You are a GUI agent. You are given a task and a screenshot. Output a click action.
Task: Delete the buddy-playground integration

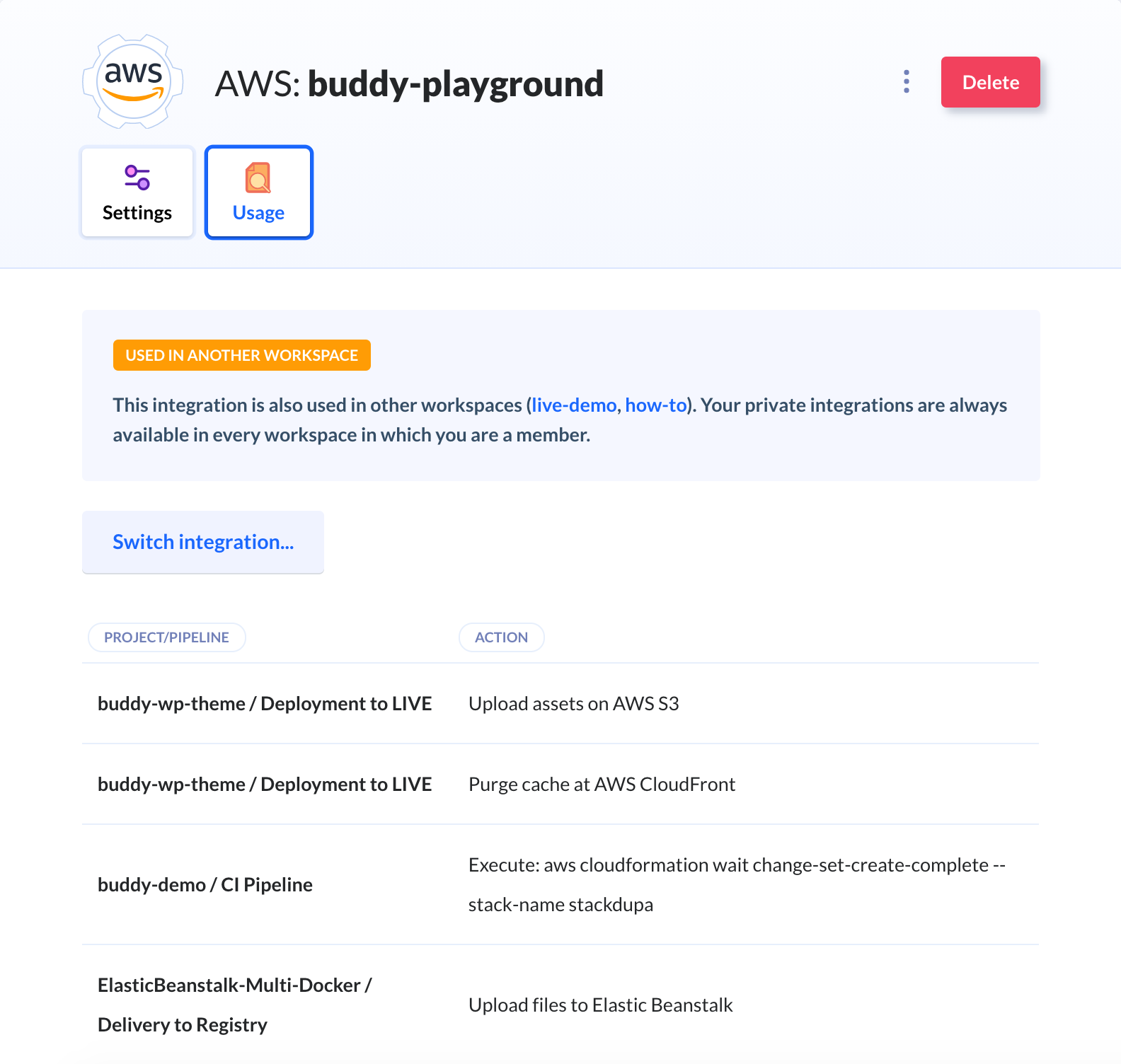click(x=990, y=82)
